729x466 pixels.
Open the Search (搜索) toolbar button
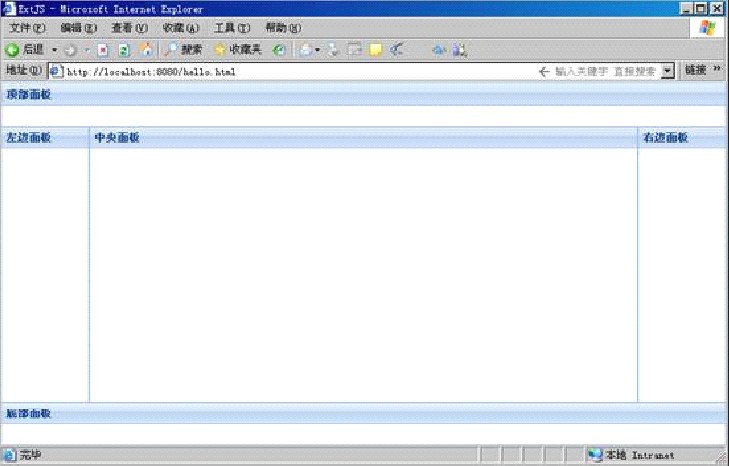click(x=184, y=49)
